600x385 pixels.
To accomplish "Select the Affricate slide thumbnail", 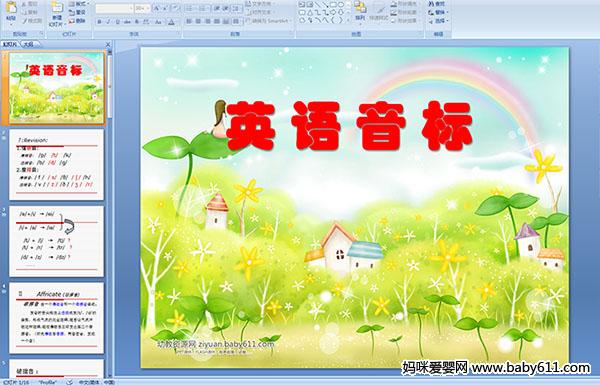I will tap(56, 318).
